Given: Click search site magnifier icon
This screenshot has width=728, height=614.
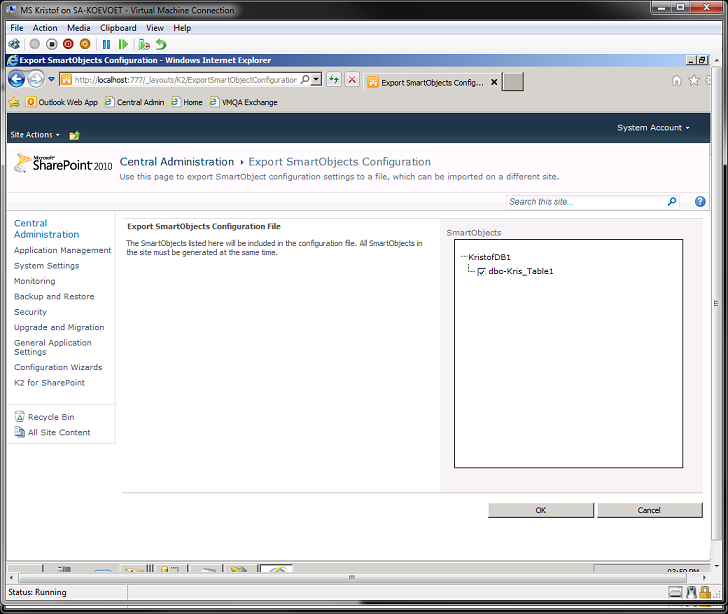Looking at the screenshot, I should [672, 202].
